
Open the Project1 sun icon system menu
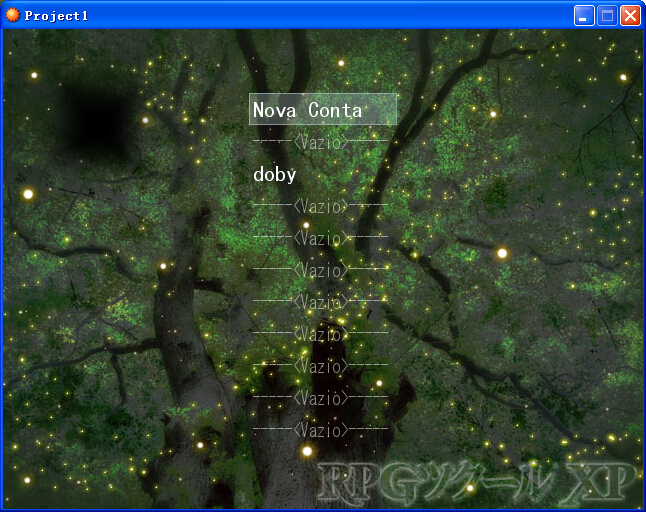click(x=12, y=15)
